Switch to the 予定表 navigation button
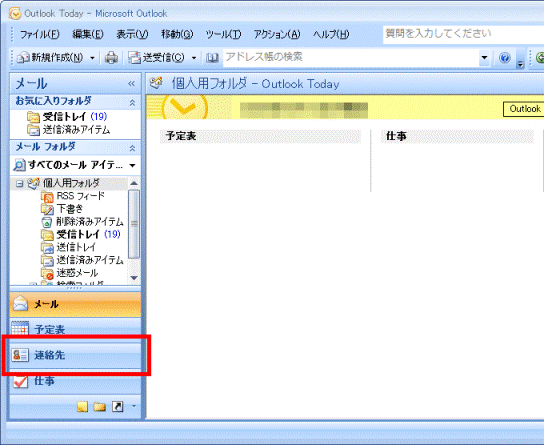The width and height of the screenshot is (544, 445). [x=75, y=329]
